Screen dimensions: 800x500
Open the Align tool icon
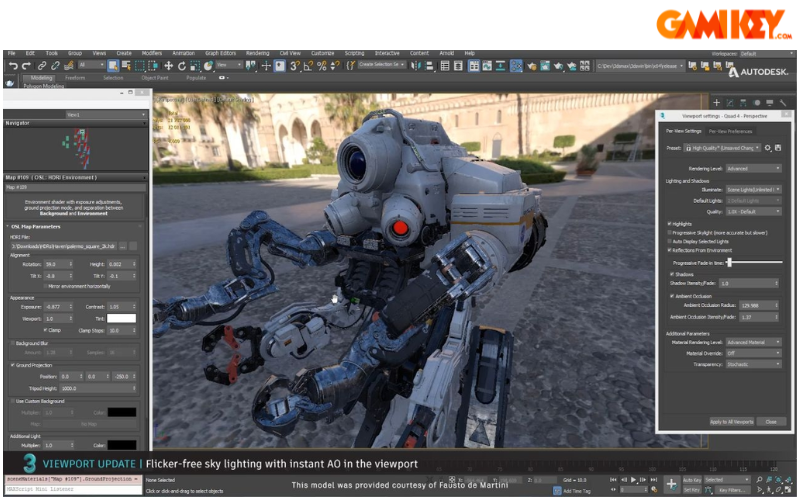tap(430, 66)
